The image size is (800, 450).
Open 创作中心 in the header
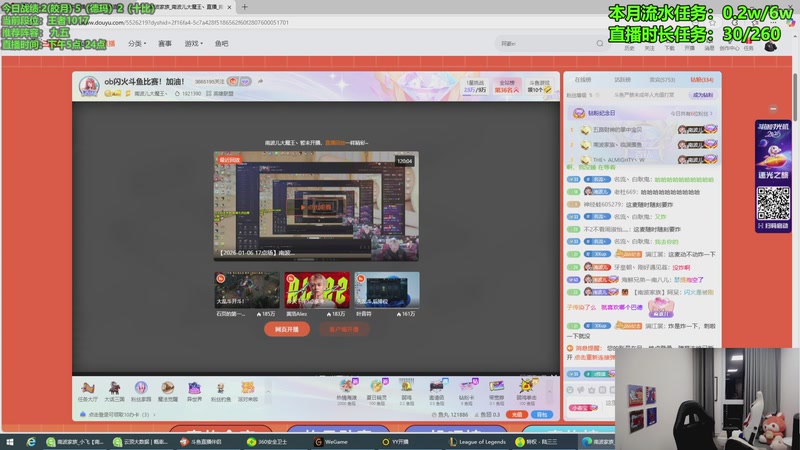click(x=729, y=48)
